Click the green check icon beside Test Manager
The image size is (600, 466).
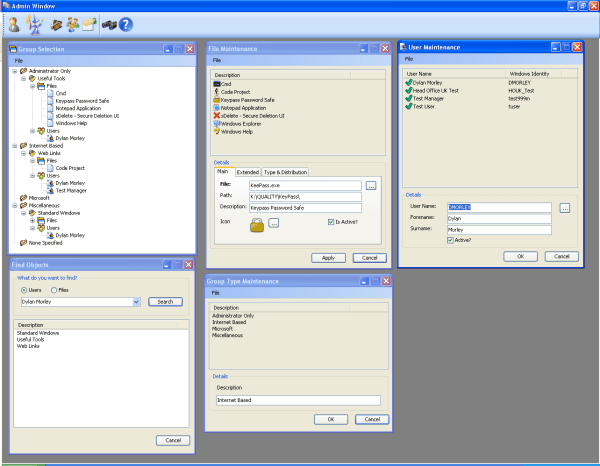pyautogui.click(x=410, y=98)
